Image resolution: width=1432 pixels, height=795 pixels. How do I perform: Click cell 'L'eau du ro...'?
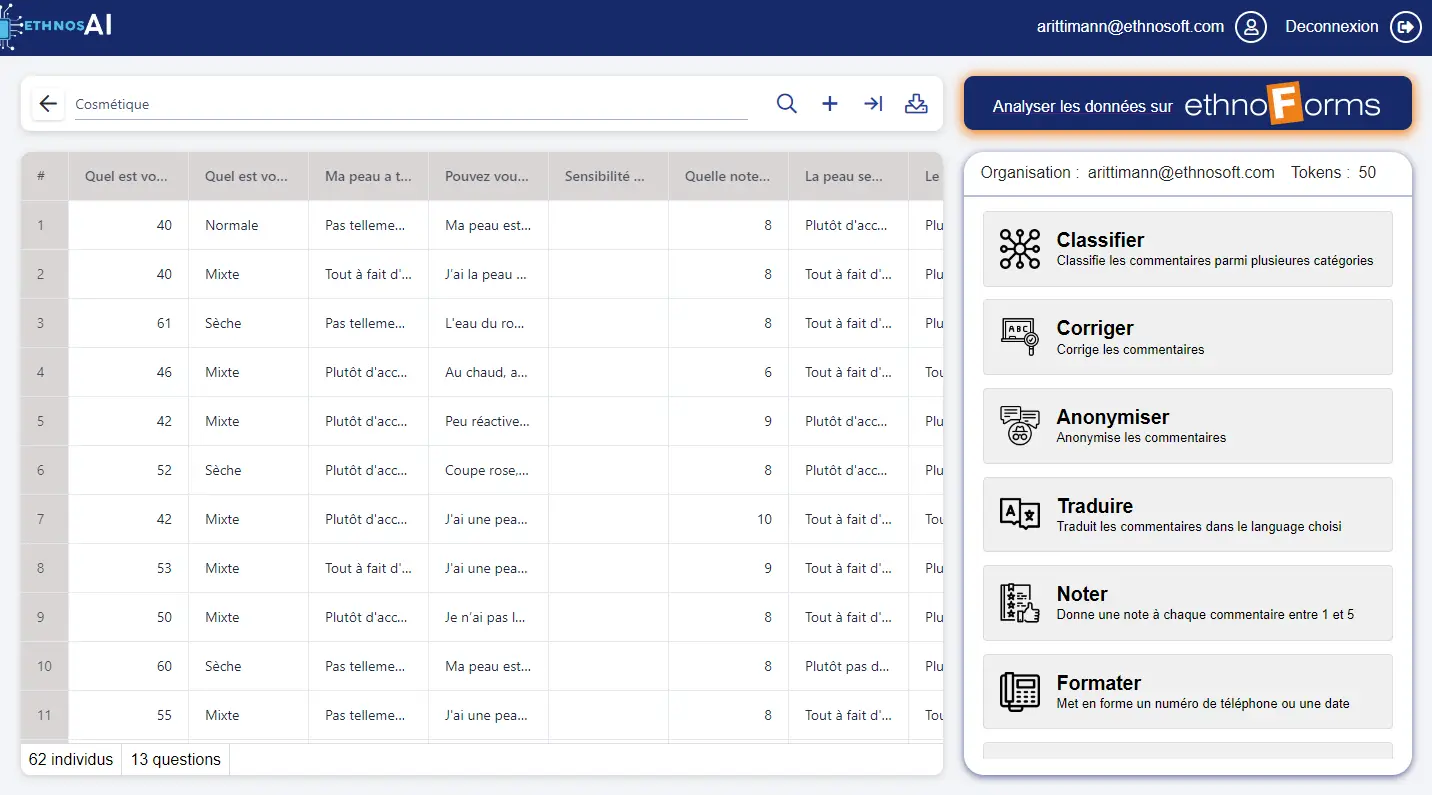488,323
